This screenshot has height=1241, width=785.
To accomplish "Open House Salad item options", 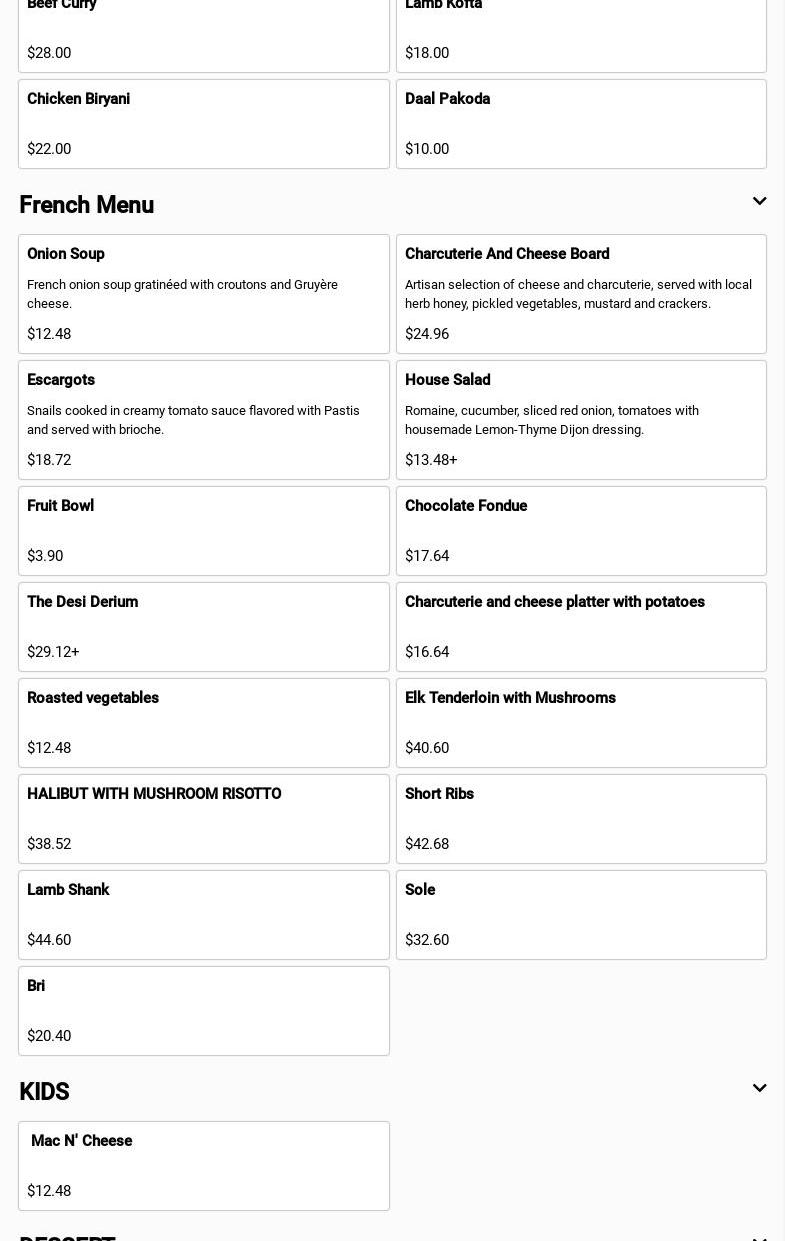I will pyautogui.click(x=581, y=420).
